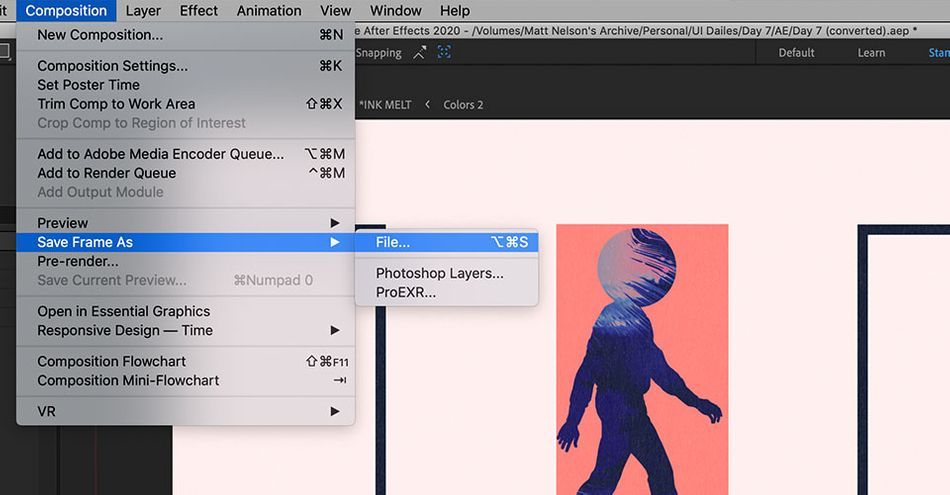Switch to the Learn workspace
950x495 pixels.
[x=871, y=53]
